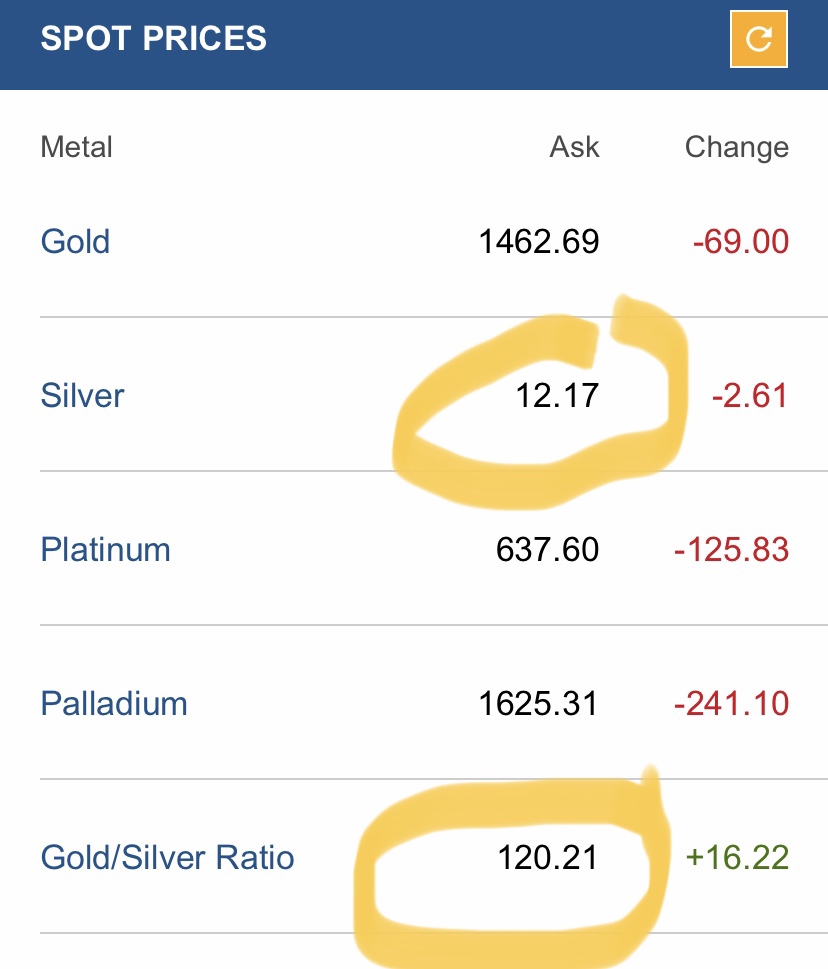Open the Gold/Silver Ratio link
The image size is (828, 969).
pos(167,858)
